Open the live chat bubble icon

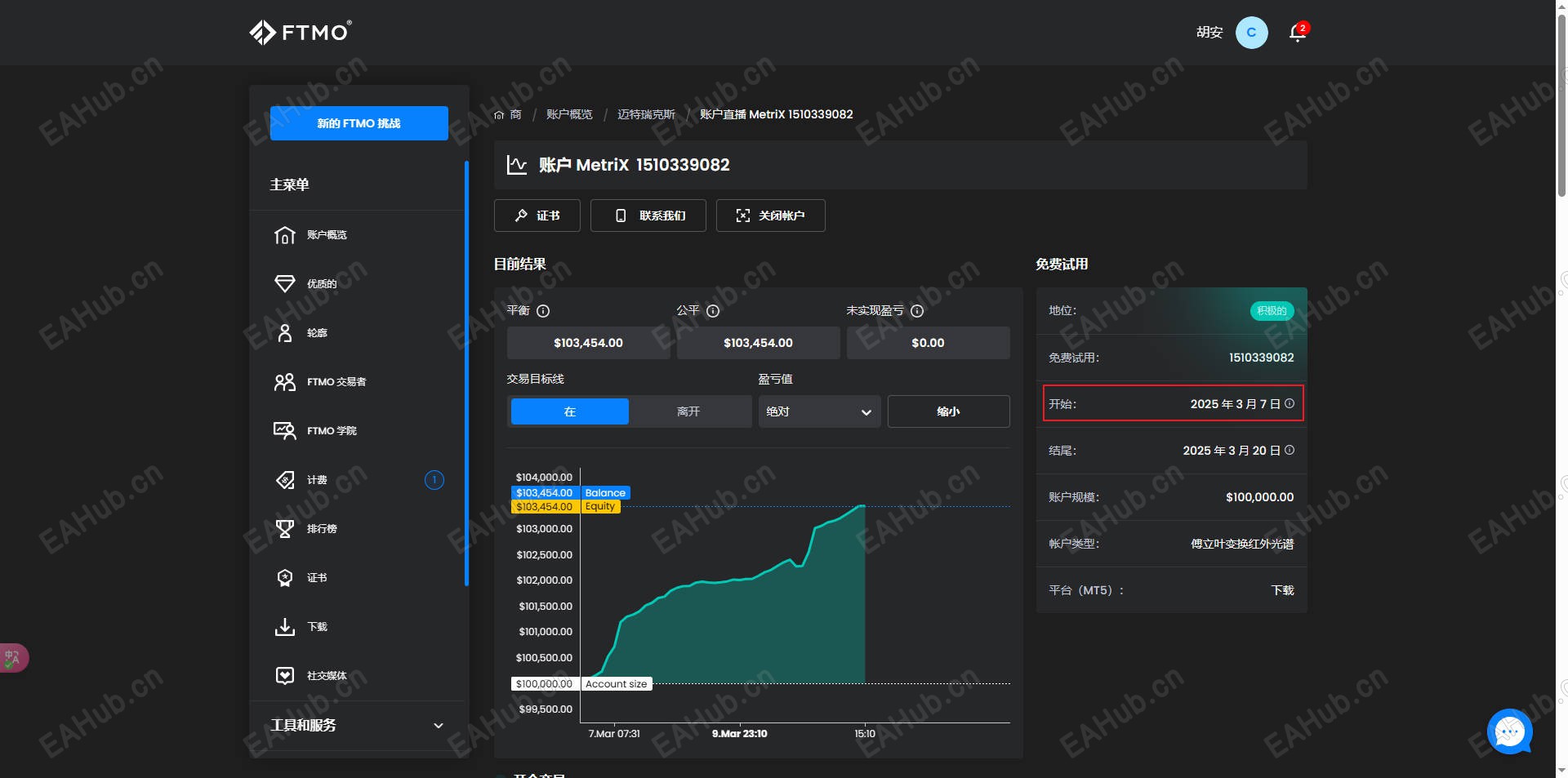pyautogui.click(x=1509, y=731)
